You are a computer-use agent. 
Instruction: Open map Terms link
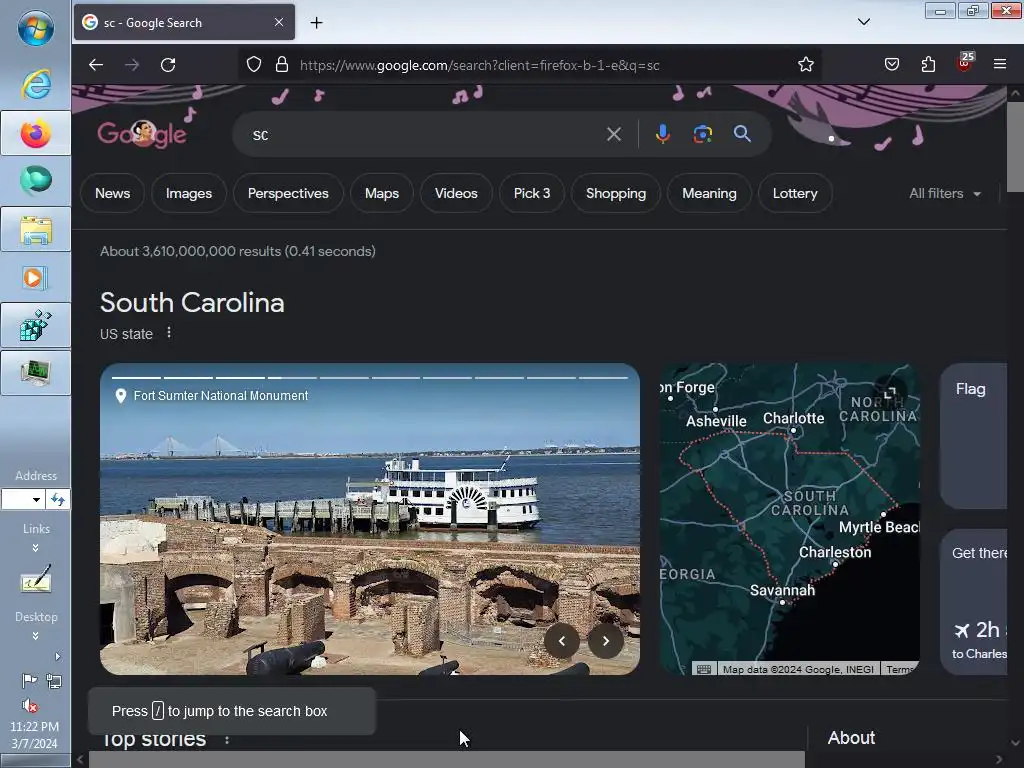tap(900, 669)
